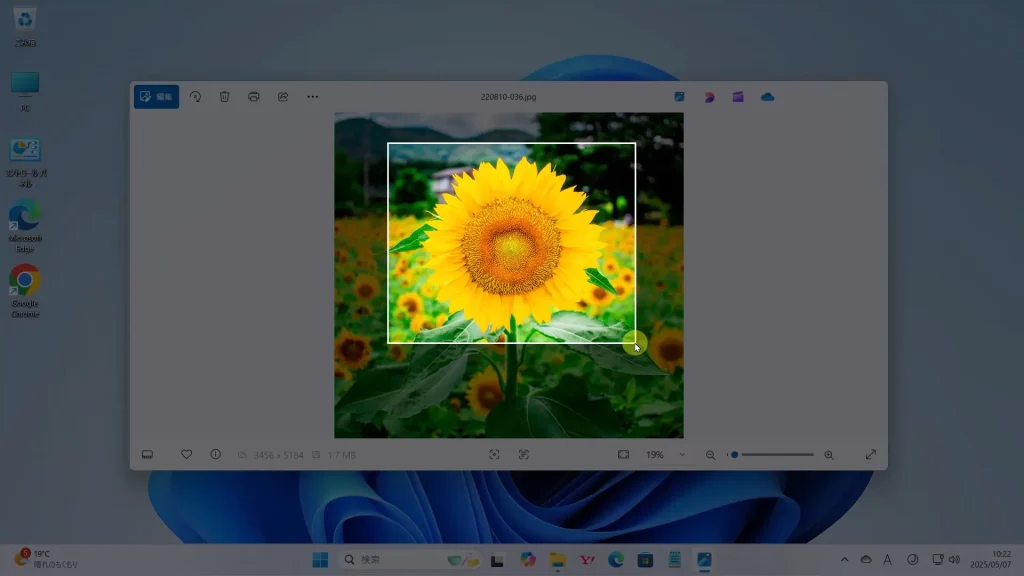Open the clock showing 10:22
The width and height of the screenshot is (1024, 576).
point(991,559)
